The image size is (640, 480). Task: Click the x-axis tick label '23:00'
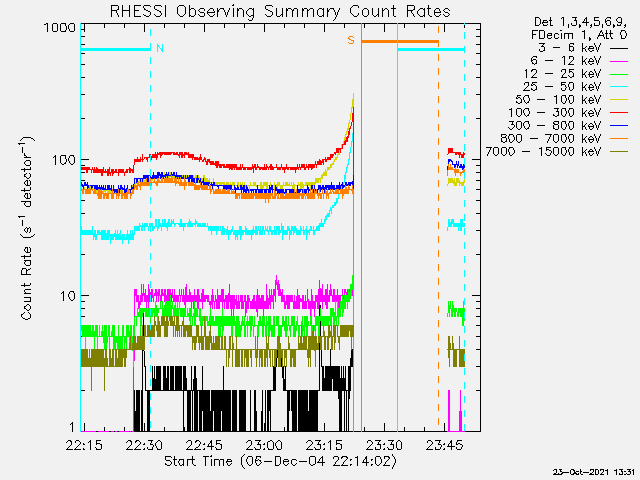pos(264,445)
